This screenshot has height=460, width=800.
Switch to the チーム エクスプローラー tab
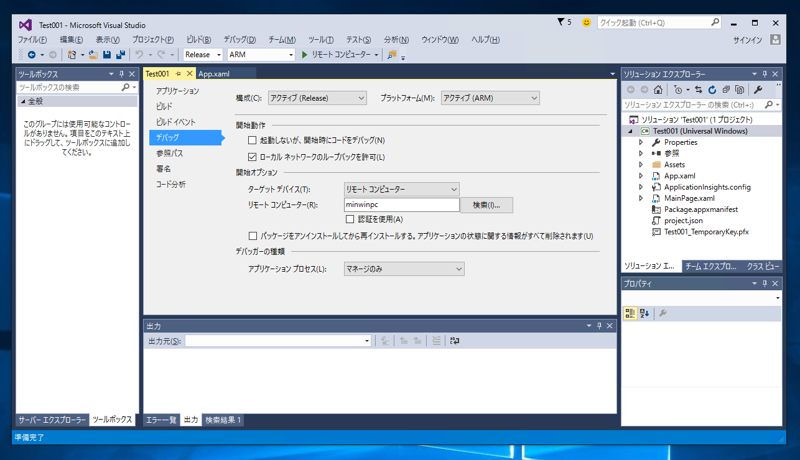point(711,266)
